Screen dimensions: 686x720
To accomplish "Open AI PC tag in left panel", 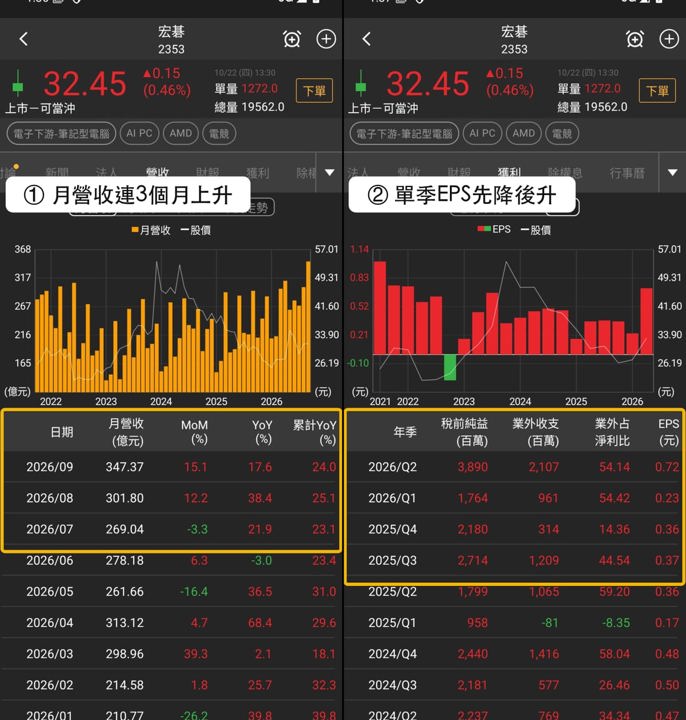I will [x=140, y=134].
